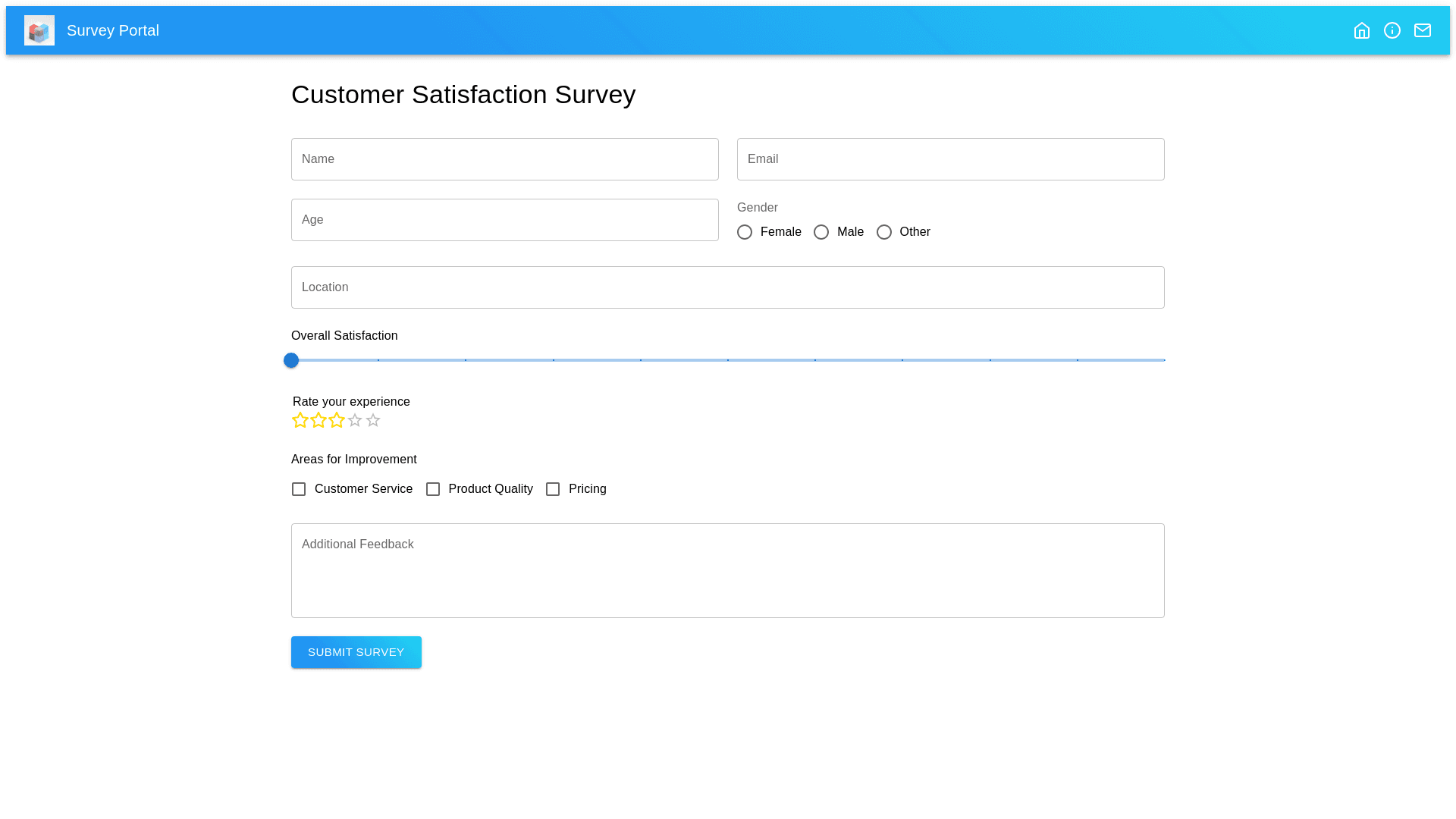Click the Location input field
Viewport: 1456px width, 819px height.
pyautogui.click(x=727, y=287)
